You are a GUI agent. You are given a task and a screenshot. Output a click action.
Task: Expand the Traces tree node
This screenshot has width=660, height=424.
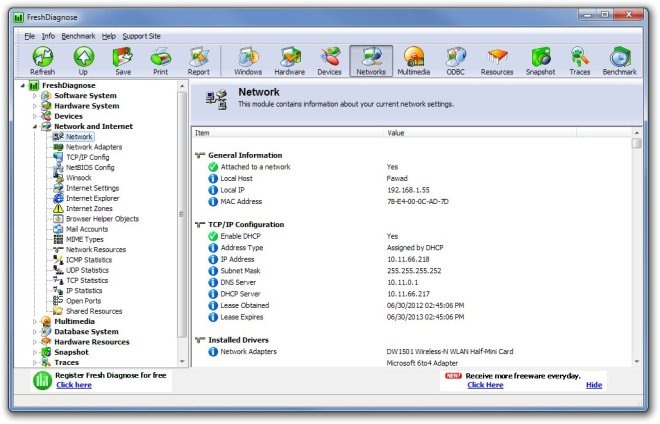pos(35,363)
